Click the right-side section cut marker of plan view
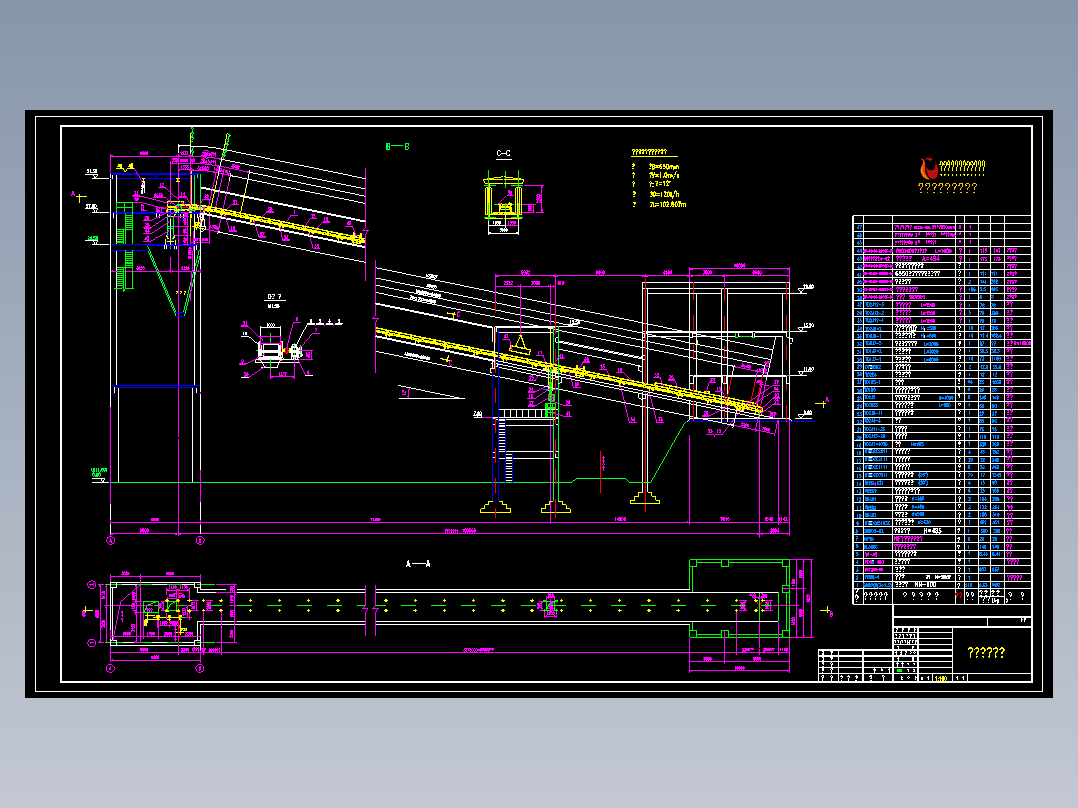 pyautogui.click(x=826, y=611)
